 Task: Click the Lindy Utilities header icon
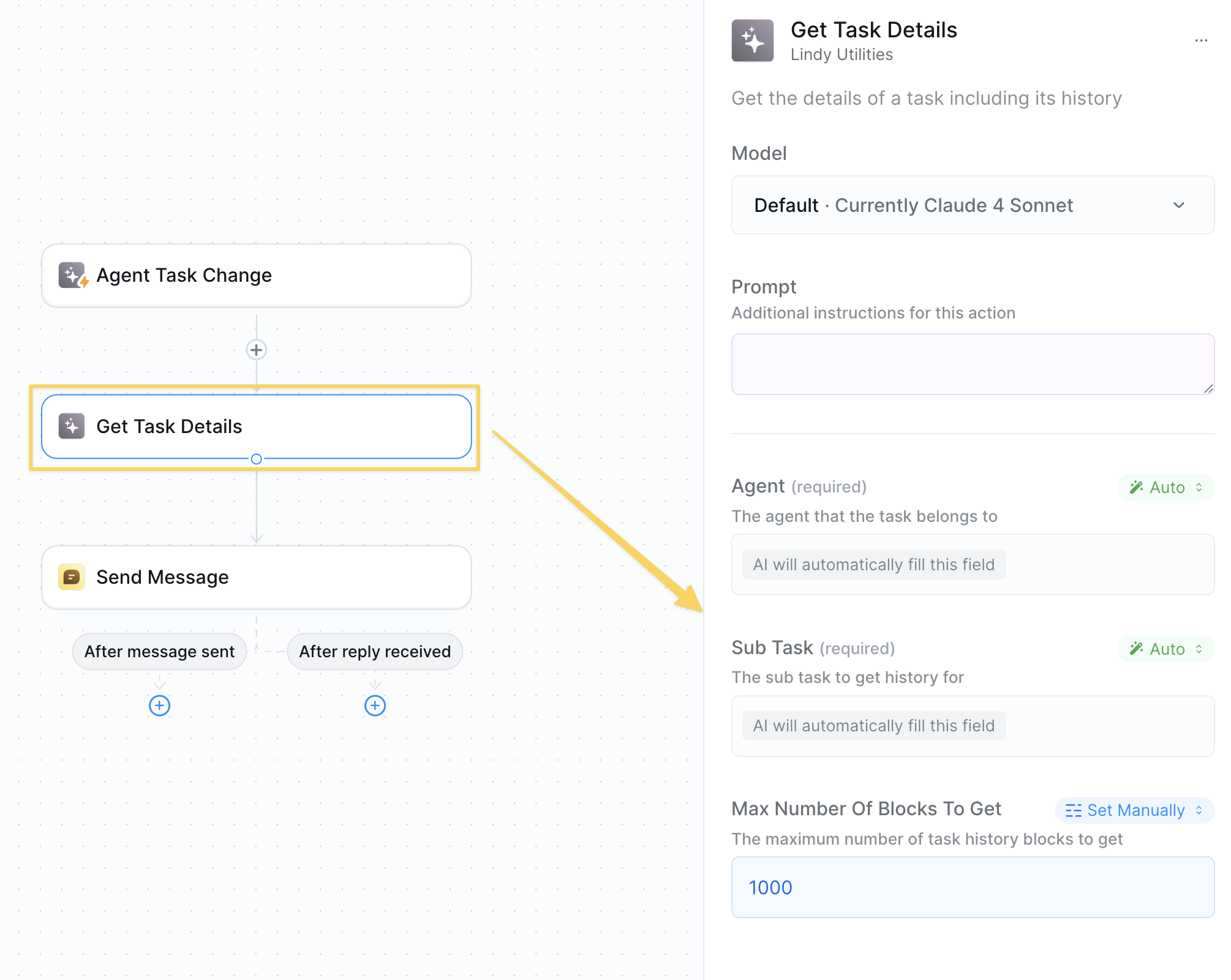coord(752,41)
